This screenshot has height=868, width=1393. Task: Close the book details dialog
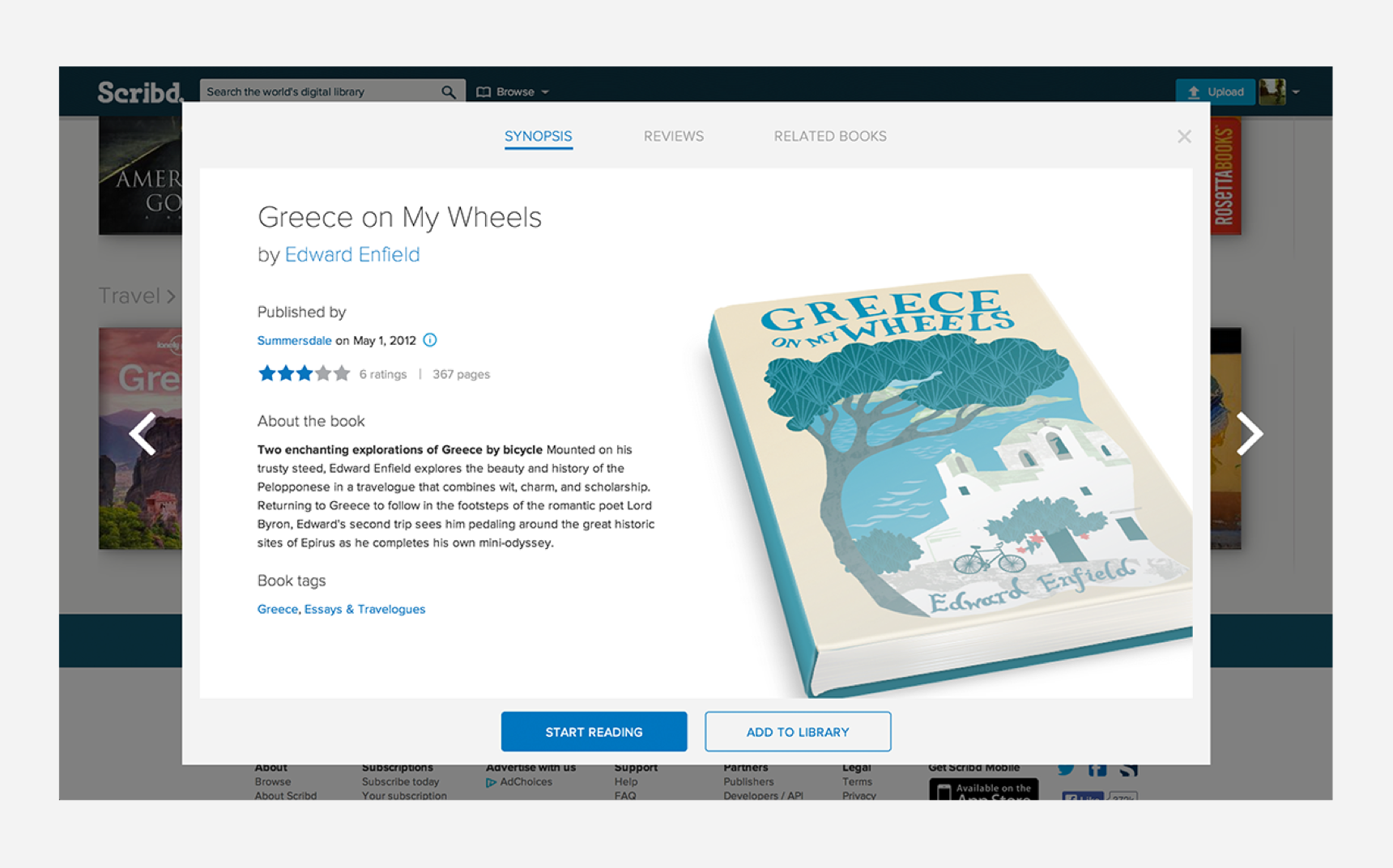tap(1184, 137)
